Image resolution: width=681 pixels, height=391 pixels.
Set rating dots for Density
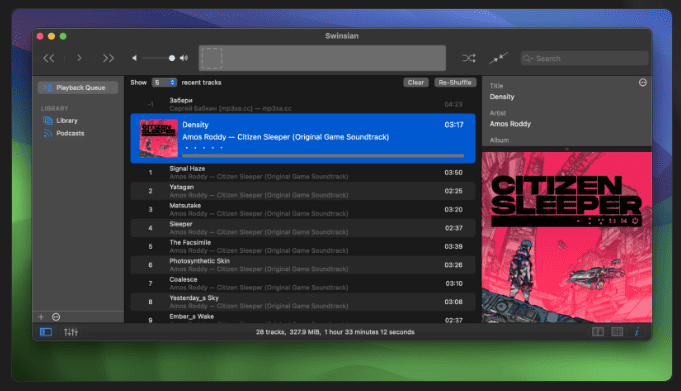point(204,148)
